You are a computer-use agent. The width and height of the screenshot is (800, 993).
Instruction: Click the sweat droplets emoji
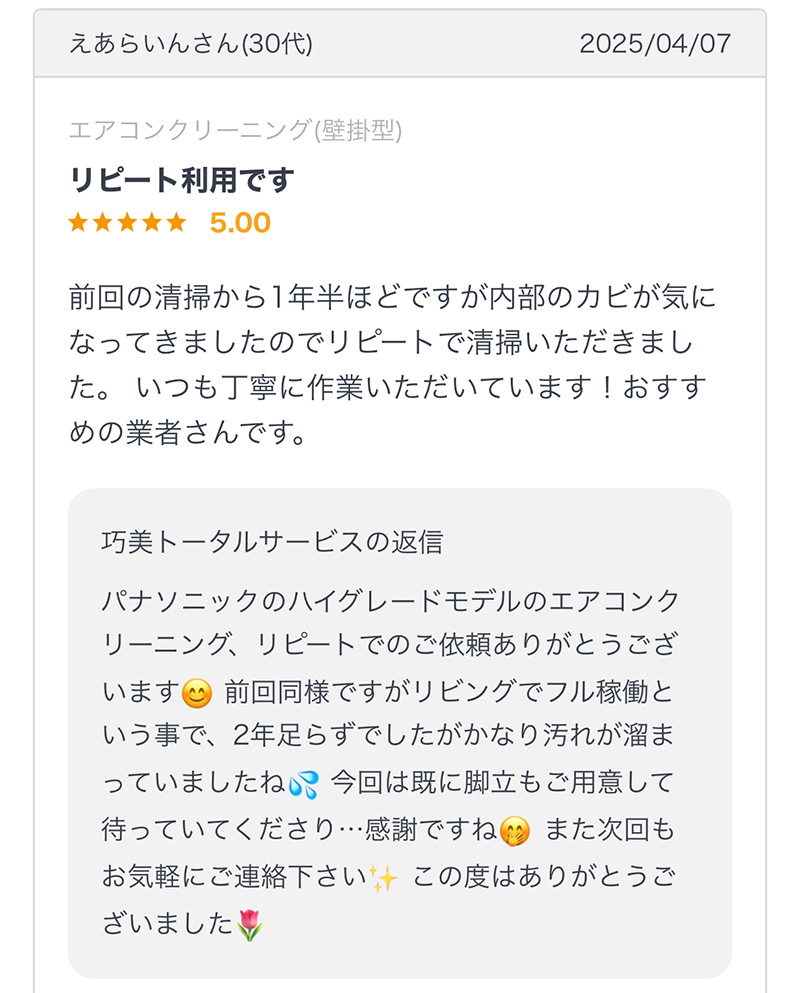click(303, 784)
